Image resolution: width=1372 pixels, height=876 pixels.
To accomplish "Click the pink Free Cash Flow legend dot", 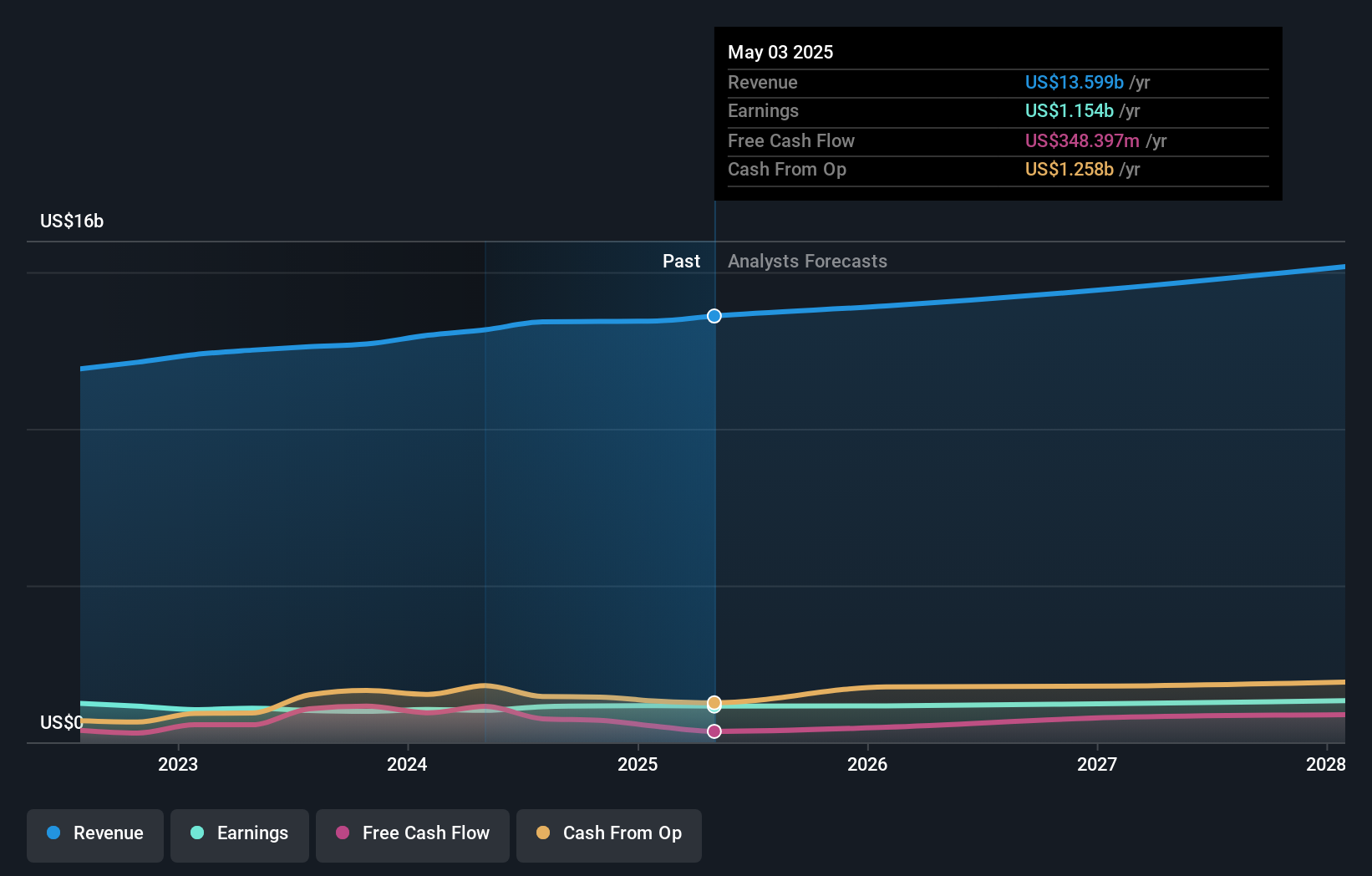I will (342, 833).
